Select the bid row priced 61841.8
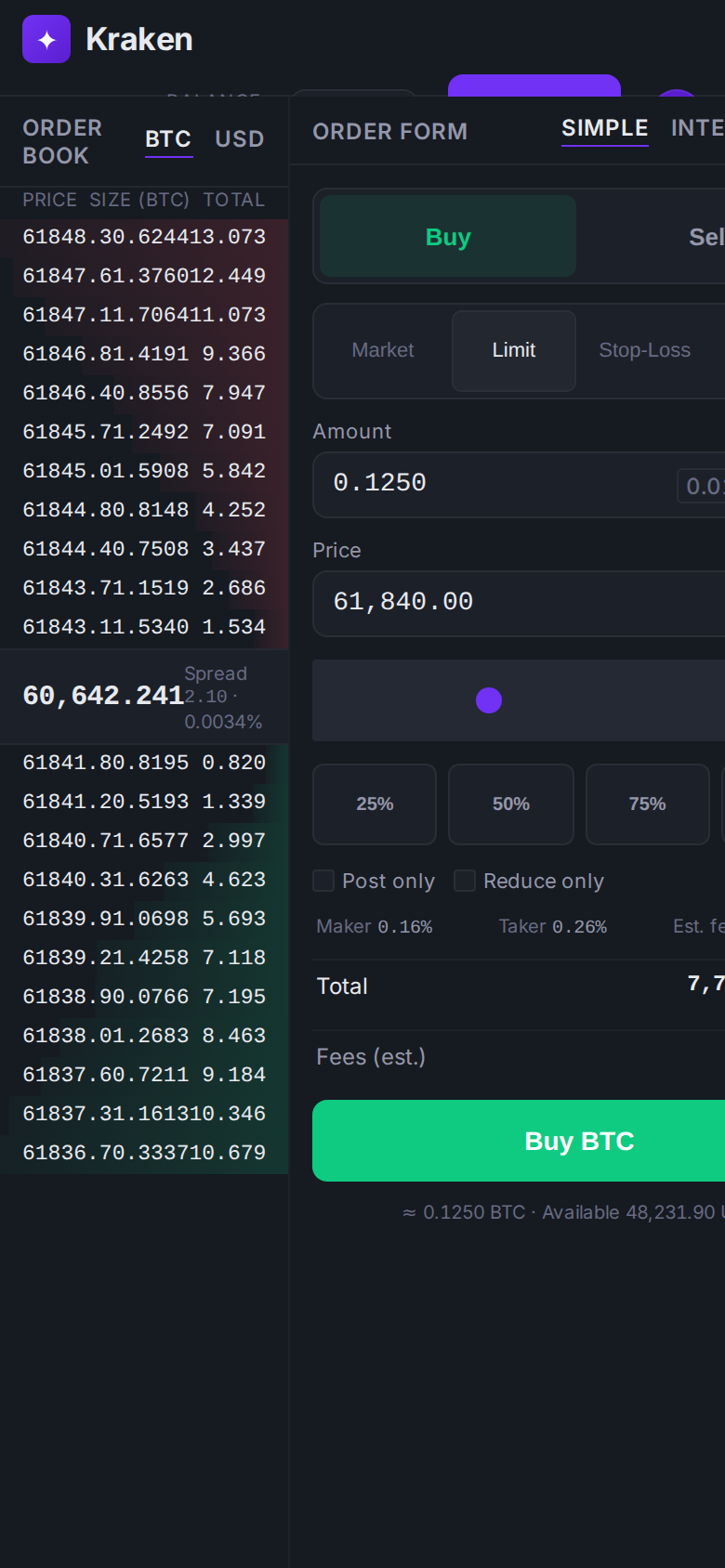The width and height of the screenshot is (725, 1568). click(144, 763)
